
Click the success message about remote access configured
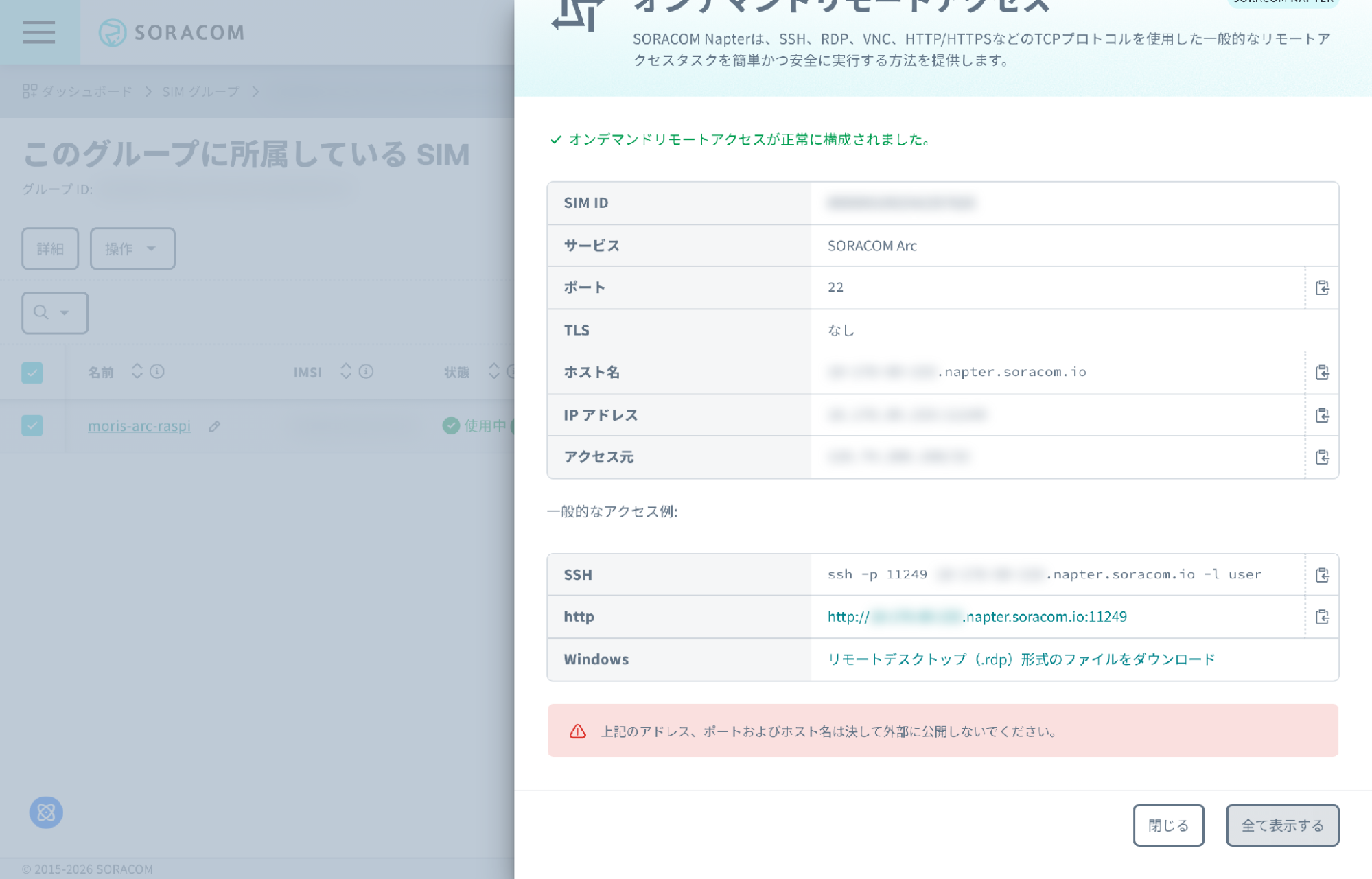click(741, 139)
